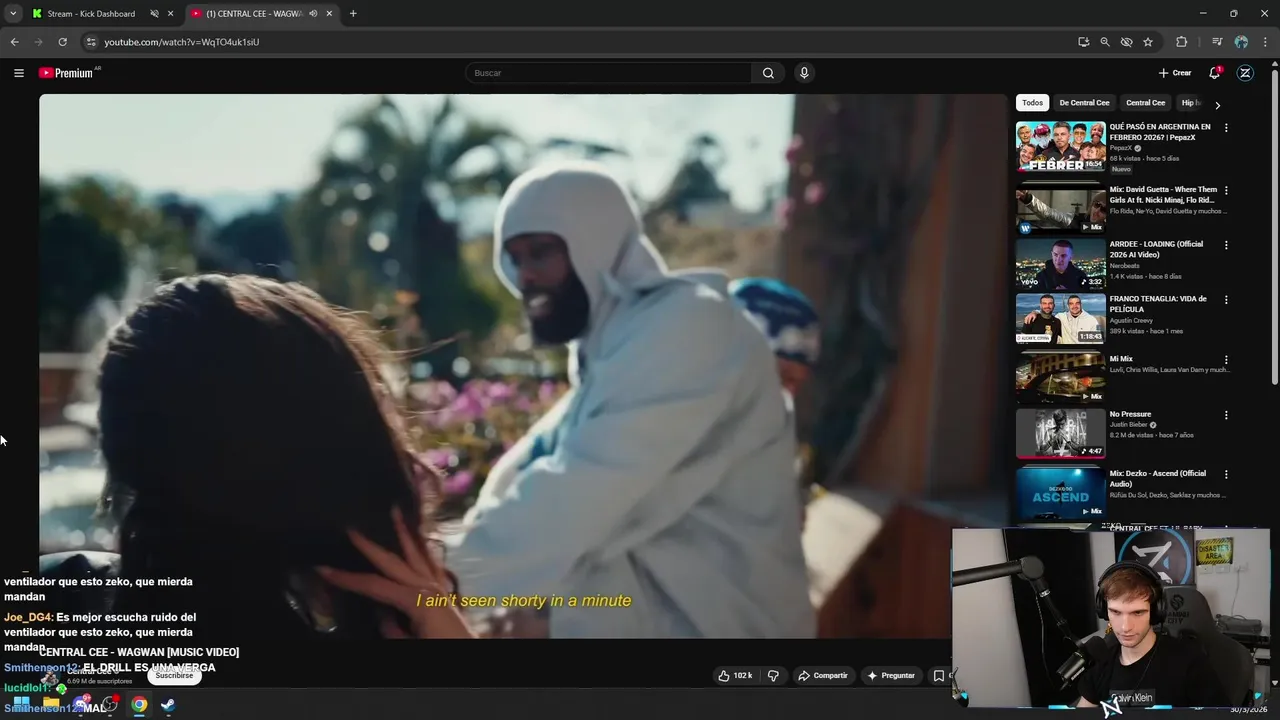The height and width of the screenshot is (720, 1280).
Task: Switch to Stream - Kick Dashboard tab
Action: coord(91,14)
